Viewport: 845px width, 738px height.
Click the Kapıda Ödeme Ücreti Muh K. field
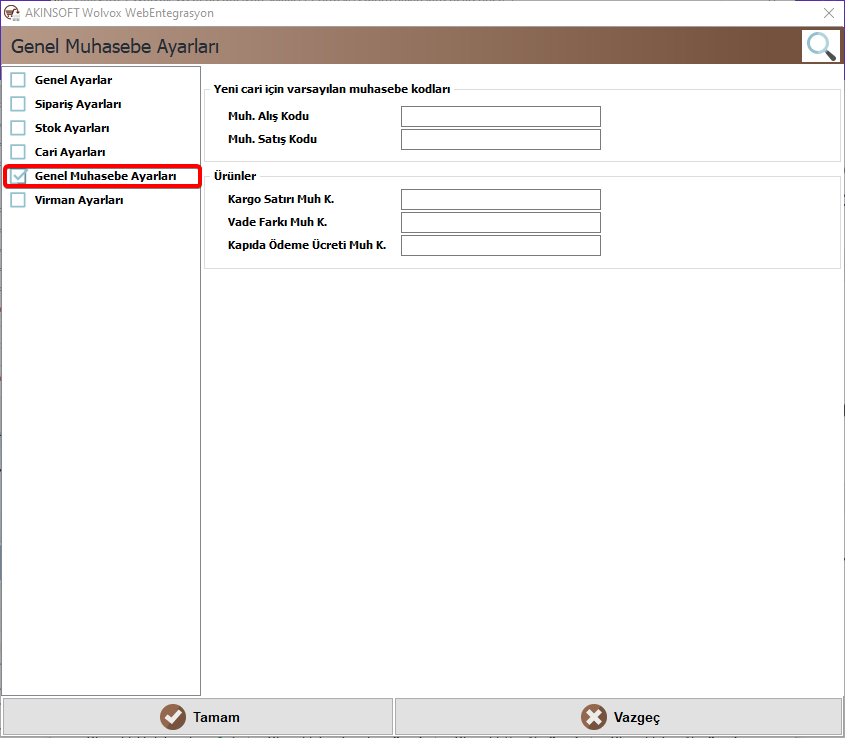click(501, 245)
